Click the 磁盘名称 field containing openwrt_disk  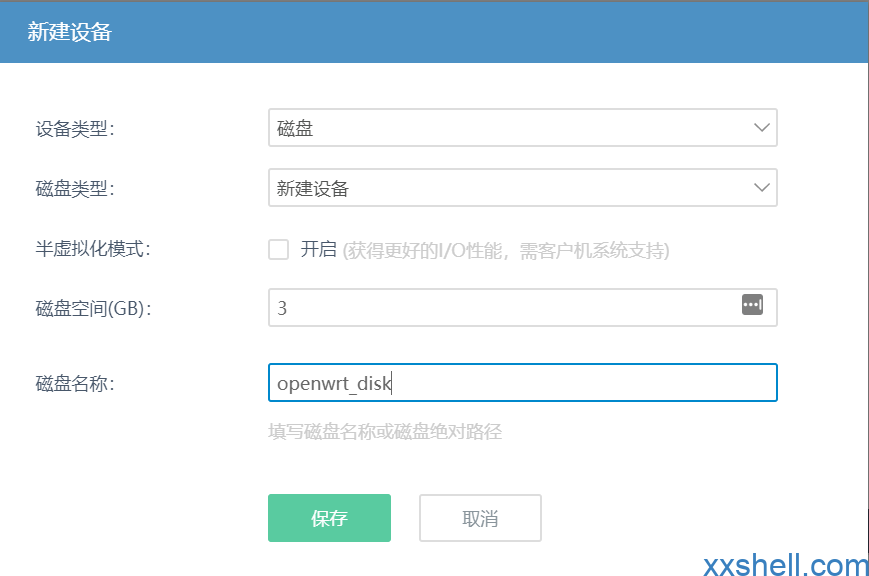click(x=522, y=382)
